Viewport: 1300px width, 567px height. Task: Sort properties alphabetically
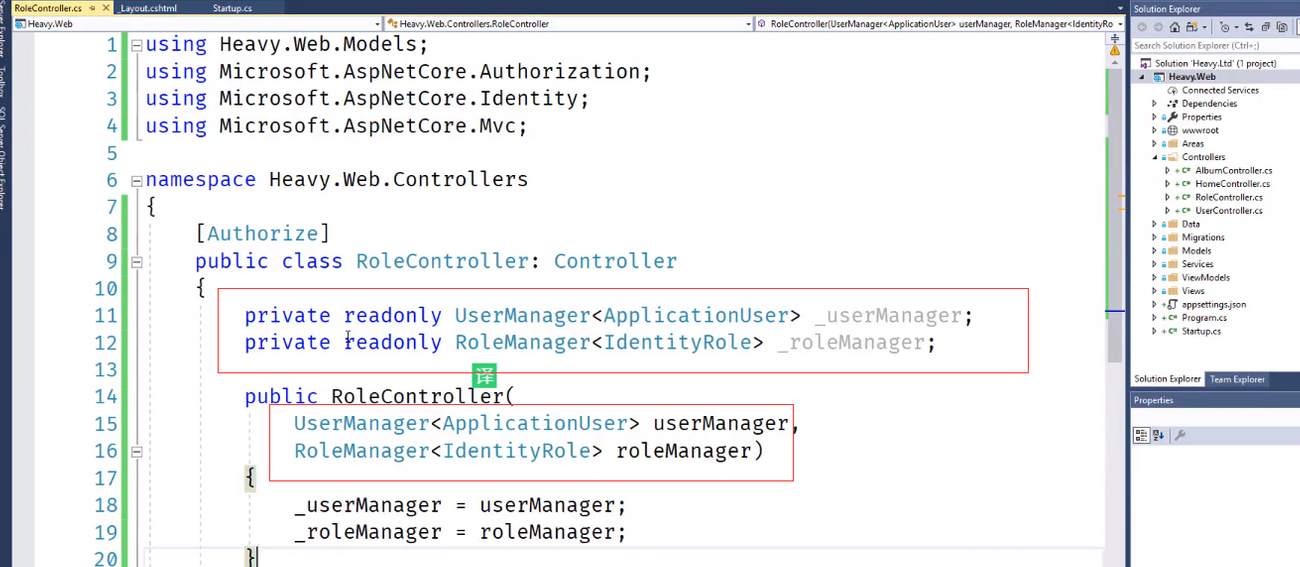[x=1158, y=435]
